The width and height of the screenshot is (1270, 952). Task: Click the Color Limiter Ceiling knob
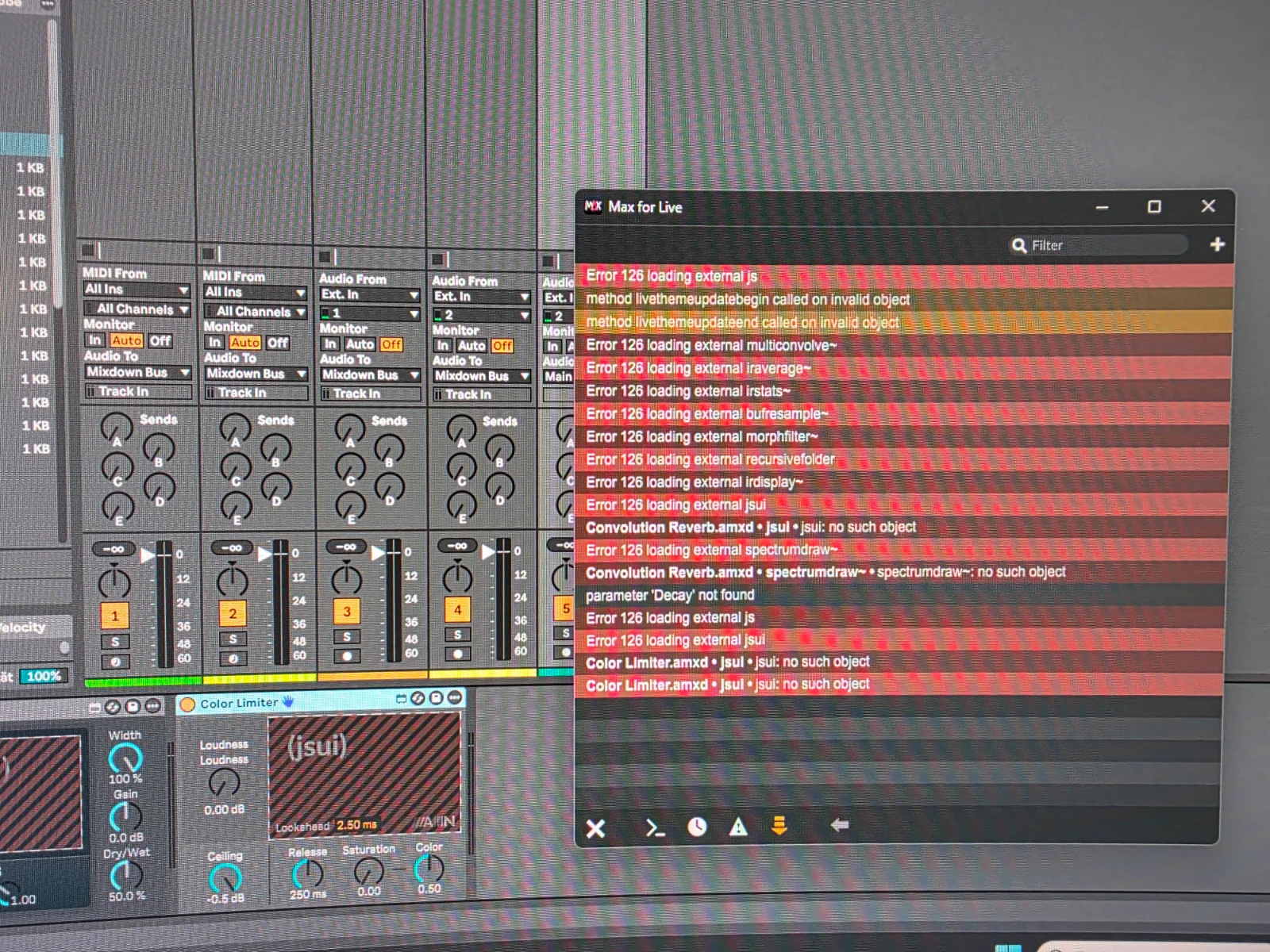click(x=225, y=878)
